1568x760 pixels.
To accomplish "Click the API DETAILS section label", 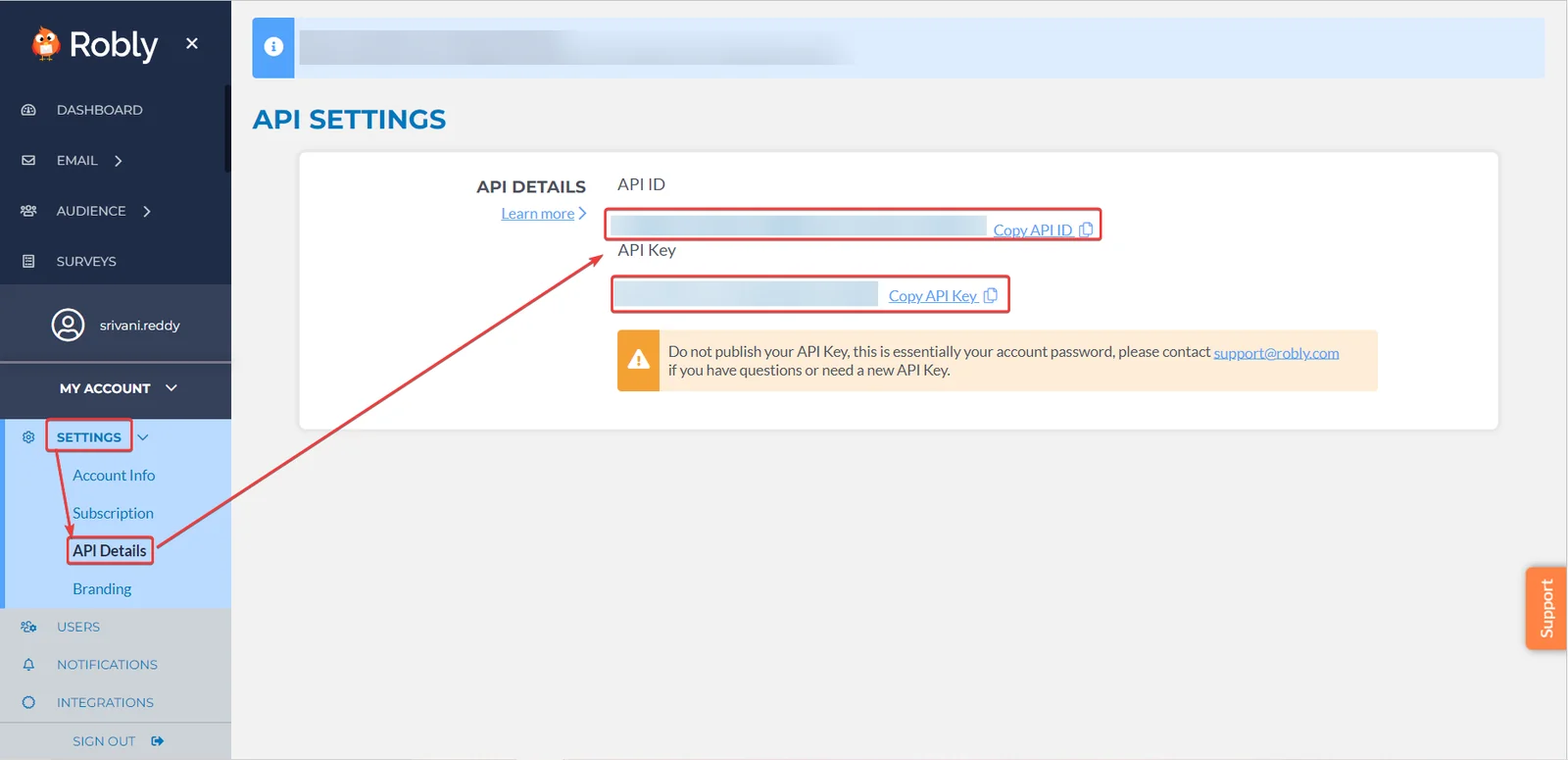I will pyautogui.click(x=531, y=187).
